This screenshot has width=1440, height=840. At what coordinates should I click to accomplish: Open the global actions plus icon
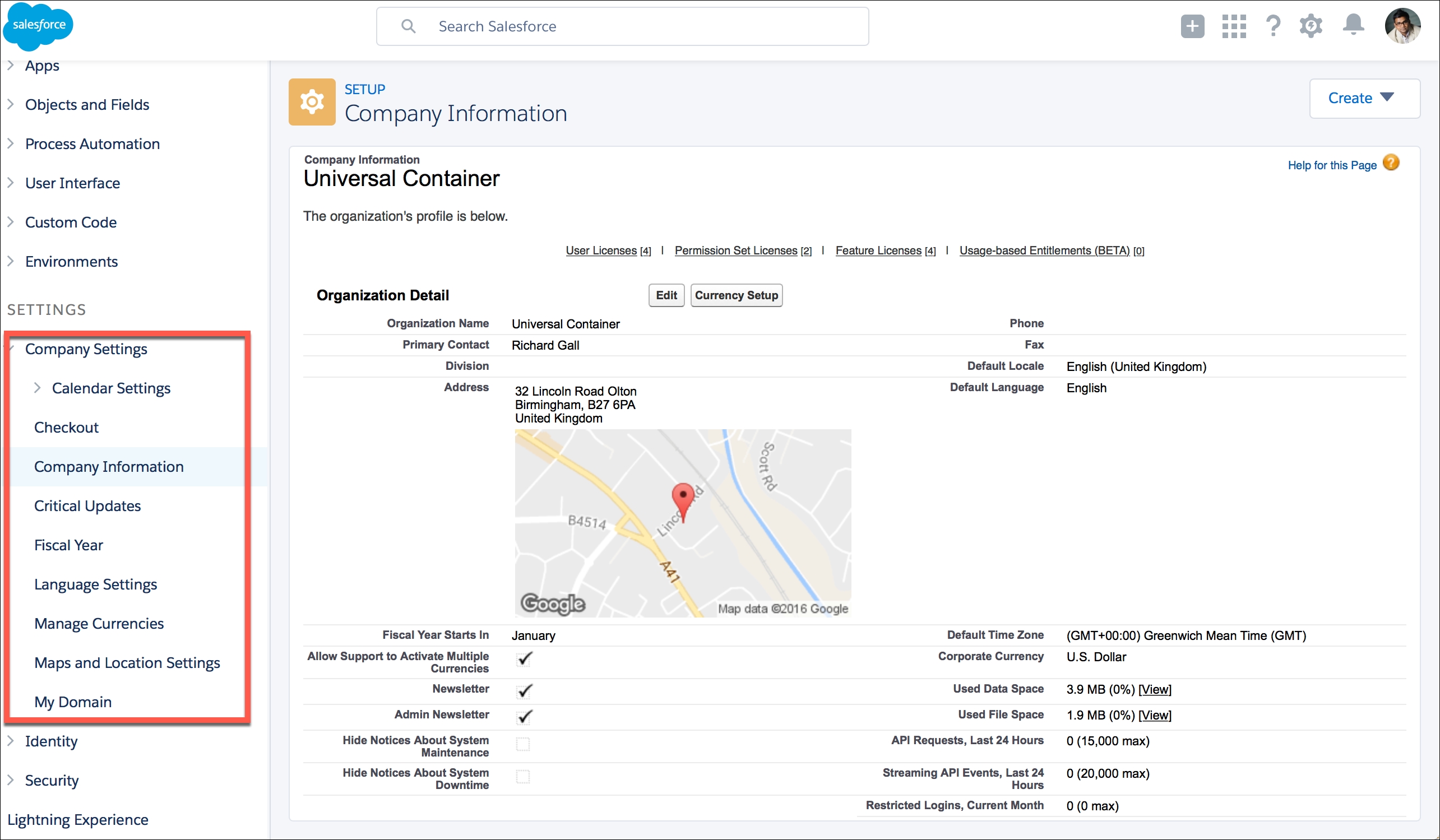[x=1192, y=26]
